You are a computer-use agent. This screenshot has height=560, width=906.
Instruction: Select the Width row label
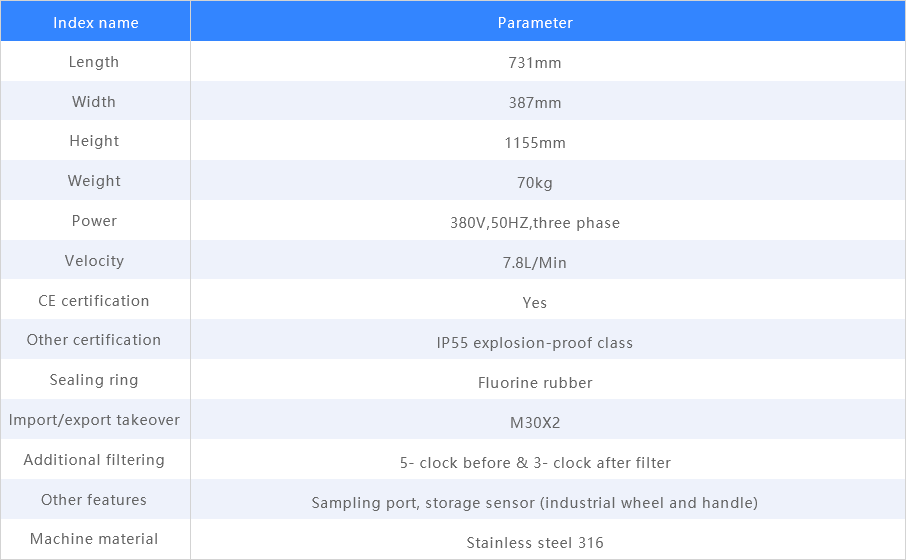pyautogui.click(x=94, y=102)
